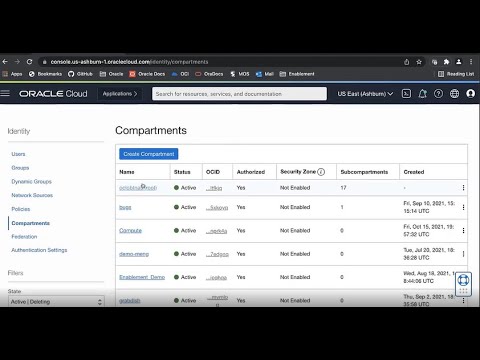
Task: Open the browser profile icon
Action: click(459, 62)
